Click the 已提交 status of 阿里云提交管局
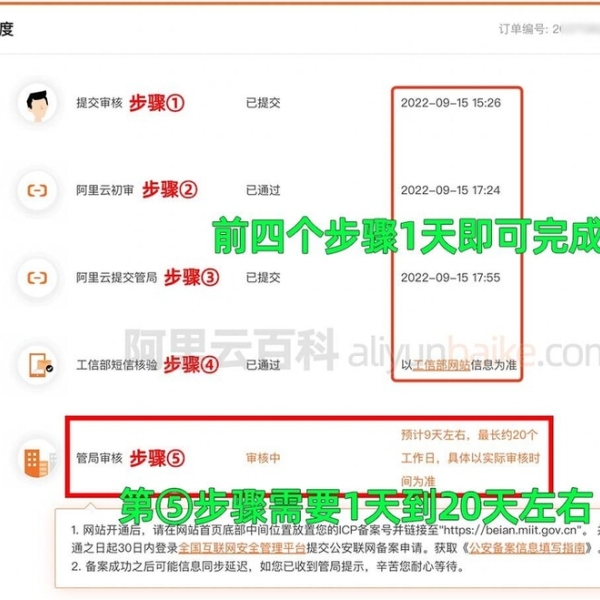Image resolution: width=600 pixels, height=600 pixels. (263, 277)
